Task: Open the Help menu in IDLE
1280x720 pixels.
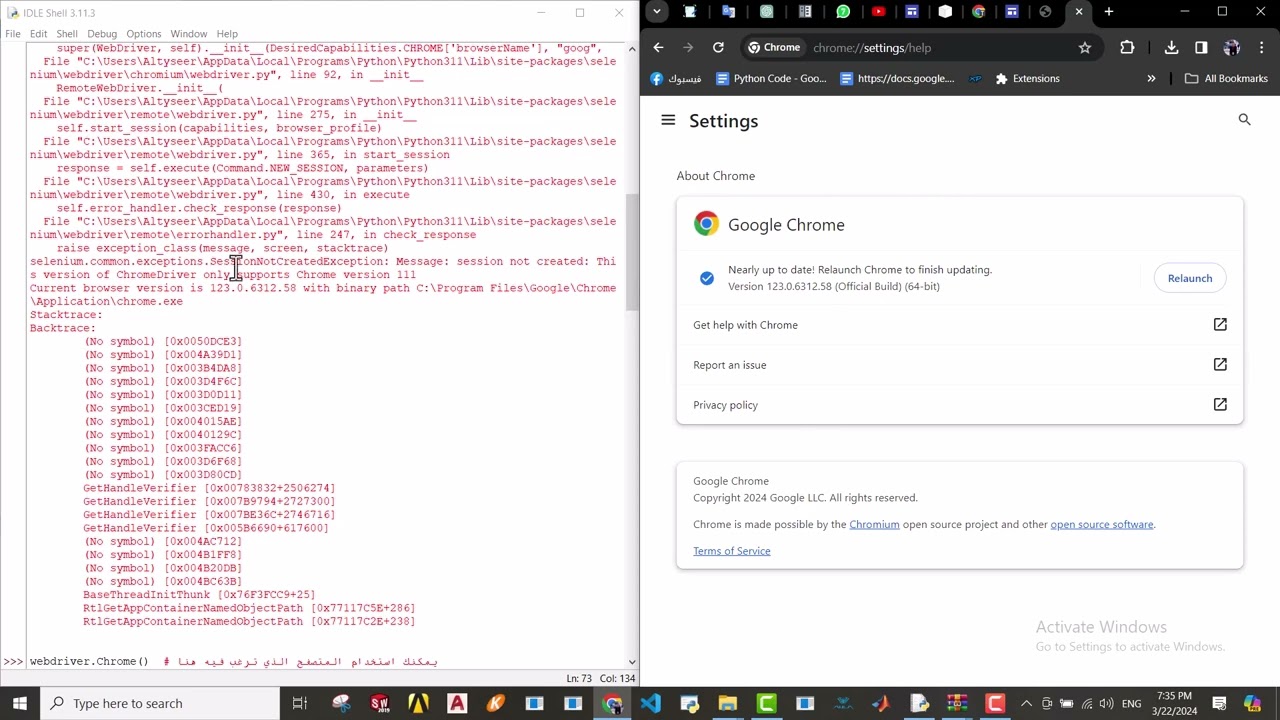Action: 227,34
